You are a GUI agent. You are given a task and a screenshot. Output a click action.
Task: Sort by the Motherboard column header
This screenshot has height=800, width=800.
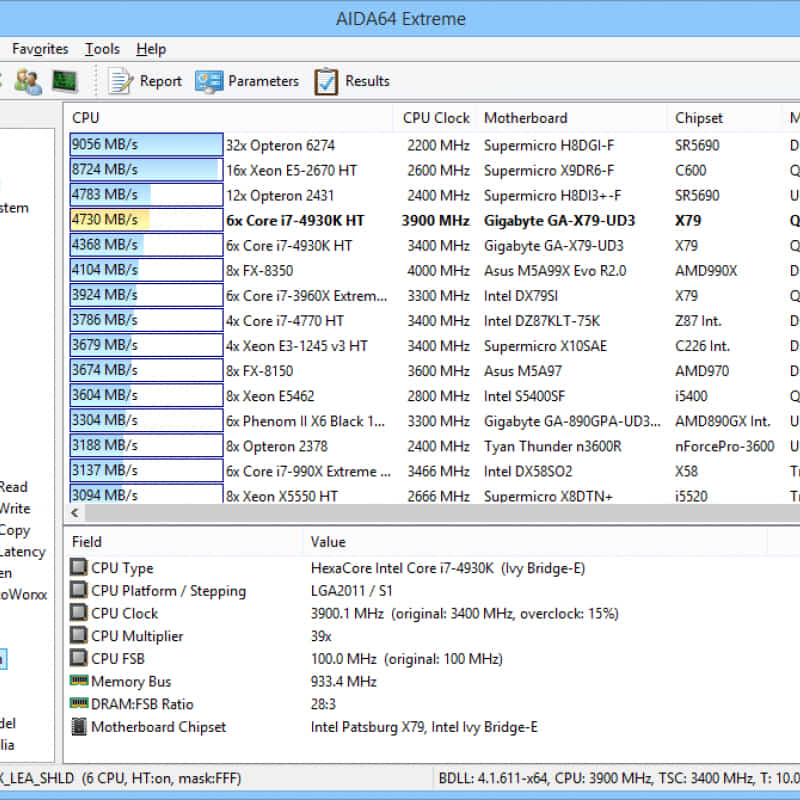(572, 118)
